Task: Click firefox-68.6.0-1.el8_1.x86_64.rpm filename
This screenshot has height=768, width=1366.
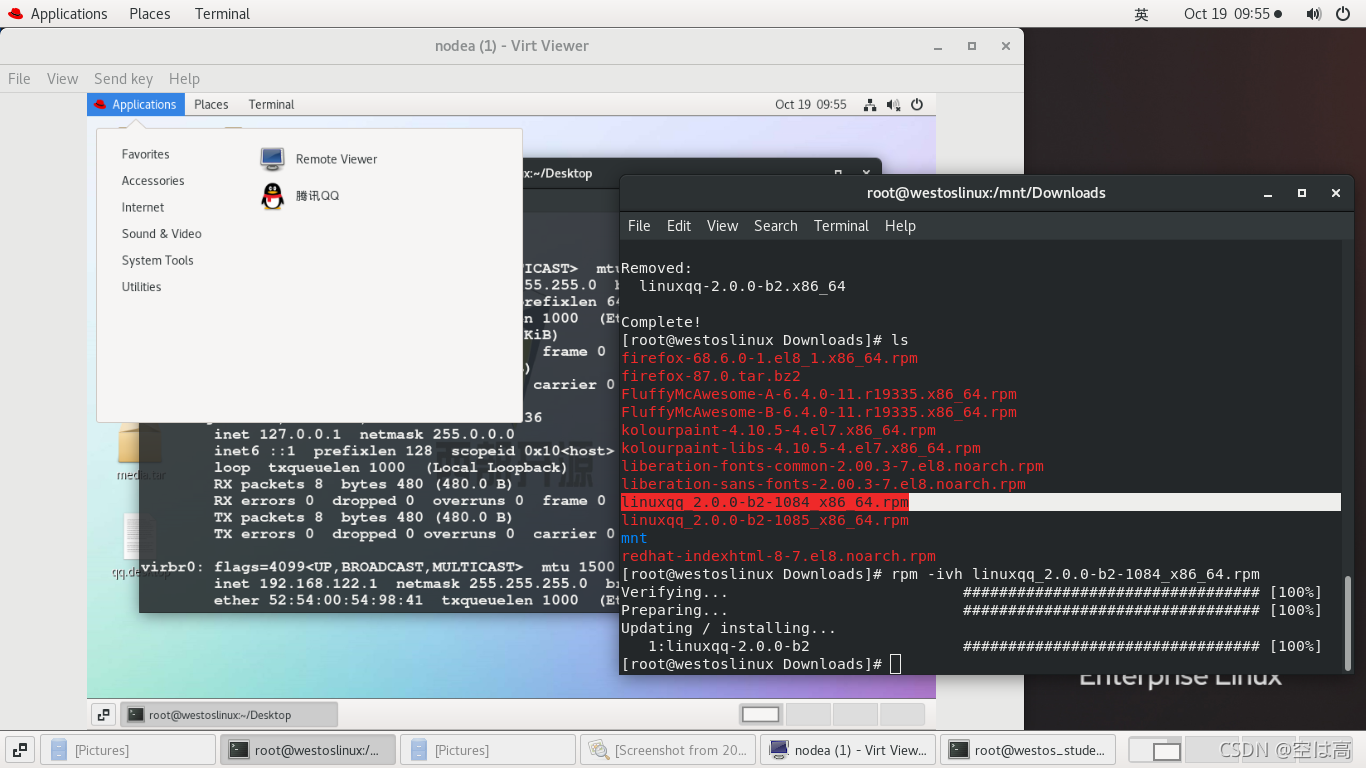Action: coord(769,358)
